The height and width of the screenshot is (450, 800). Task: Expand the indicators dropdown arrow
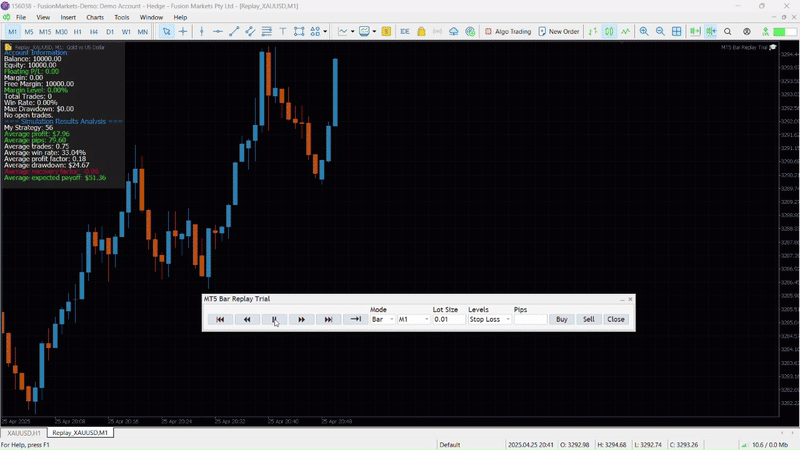pyautogui.click(x=353, y=32)
